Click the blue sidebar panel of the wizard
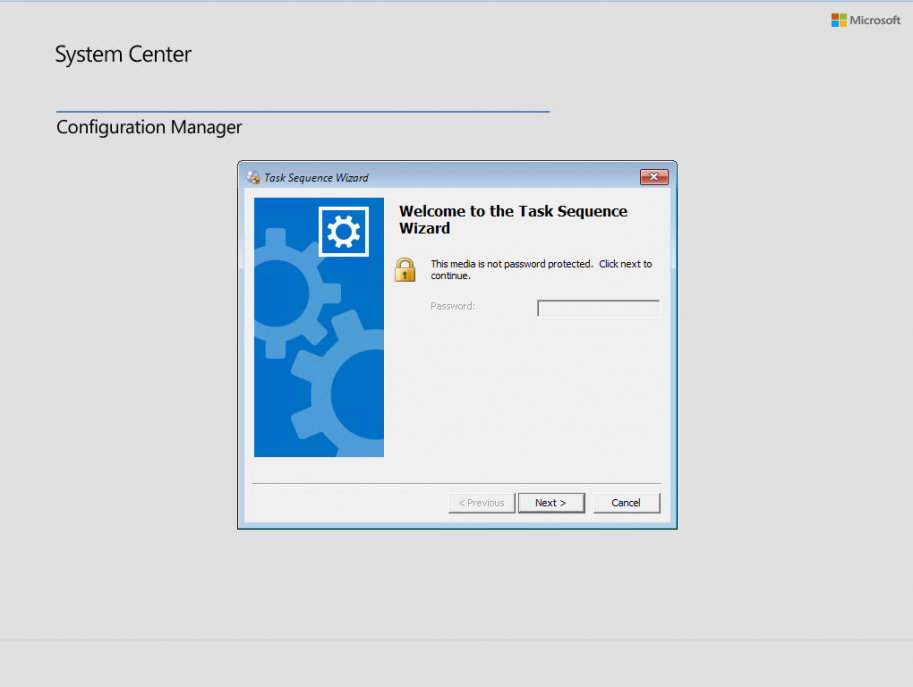This screenshot has width=913, height=687. coord(318,330)
